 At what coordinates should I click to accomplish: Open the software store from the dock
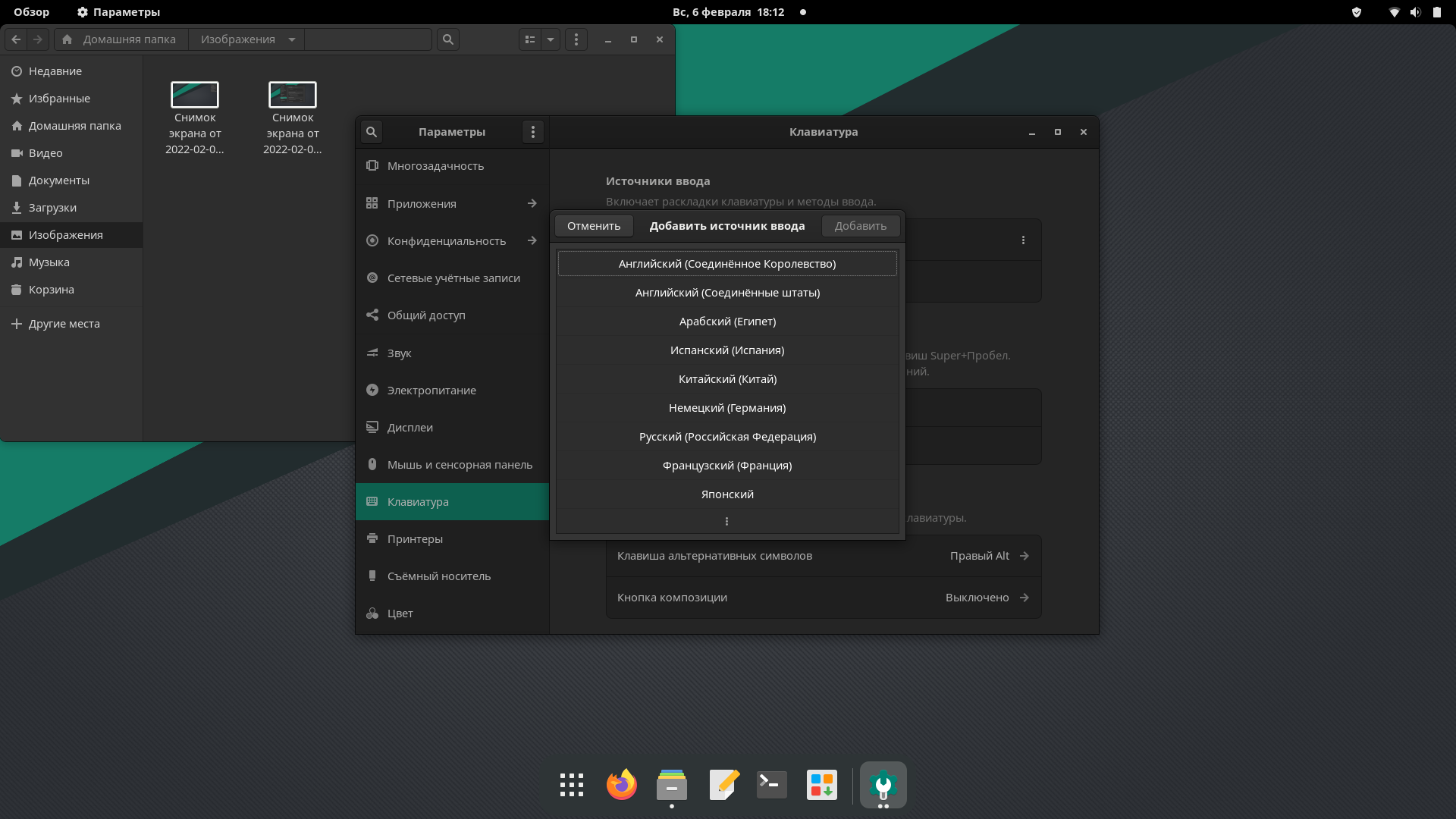coord(822,785)
